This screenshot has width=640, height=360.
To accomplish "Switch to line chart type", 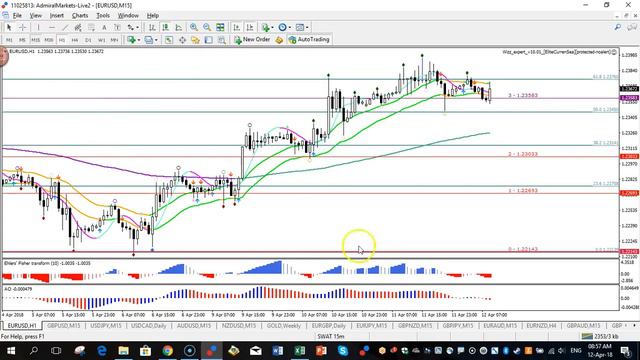I will (178, 27).
